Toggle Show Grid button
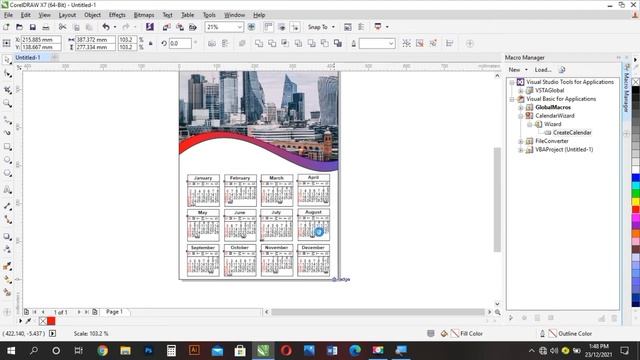Viewport: 640px width, 360px height. (x=282, y=27)
